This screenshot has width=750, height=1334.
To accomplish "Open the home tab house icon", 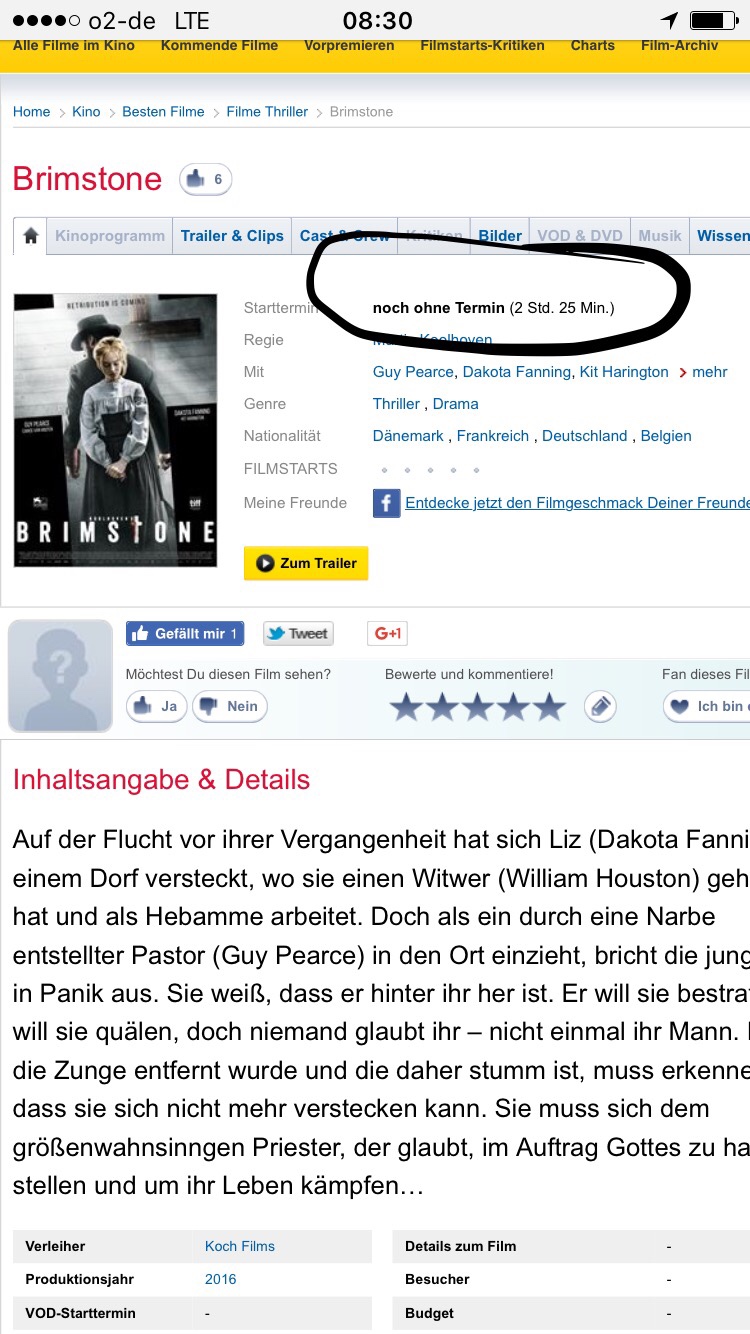I will (x=30, y=236).
